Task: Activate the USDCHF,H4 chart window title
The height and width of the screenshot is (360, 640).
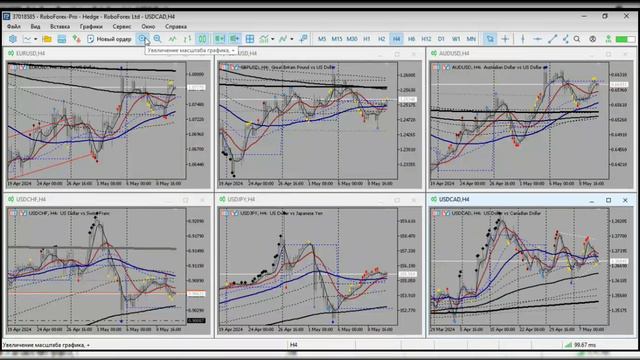Action: pyautogui.click(x=31, y=200)
